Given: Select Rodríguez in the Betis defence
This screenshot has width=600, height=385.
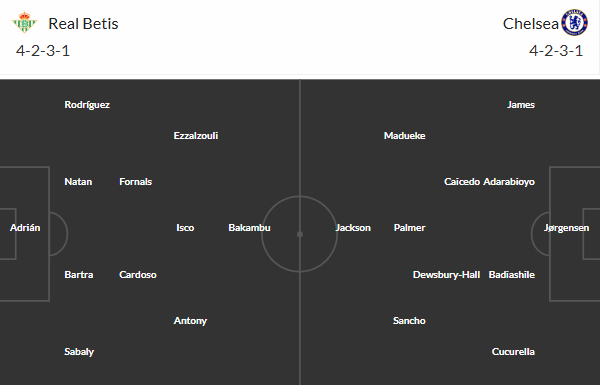Looking at the screenshot, I should [87, 105].
